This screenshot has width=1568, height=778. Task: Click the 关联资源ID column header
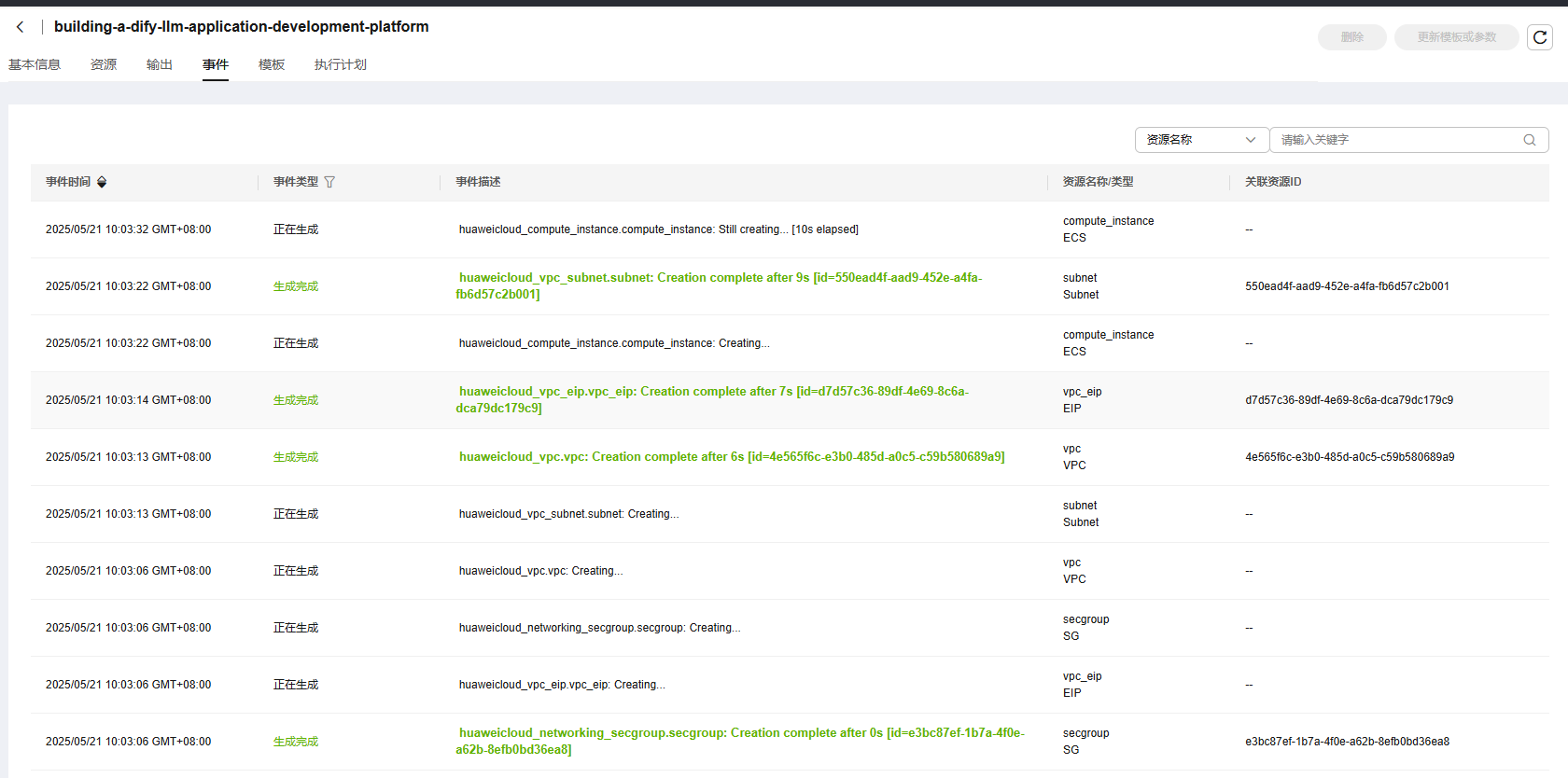point(1273,182)
